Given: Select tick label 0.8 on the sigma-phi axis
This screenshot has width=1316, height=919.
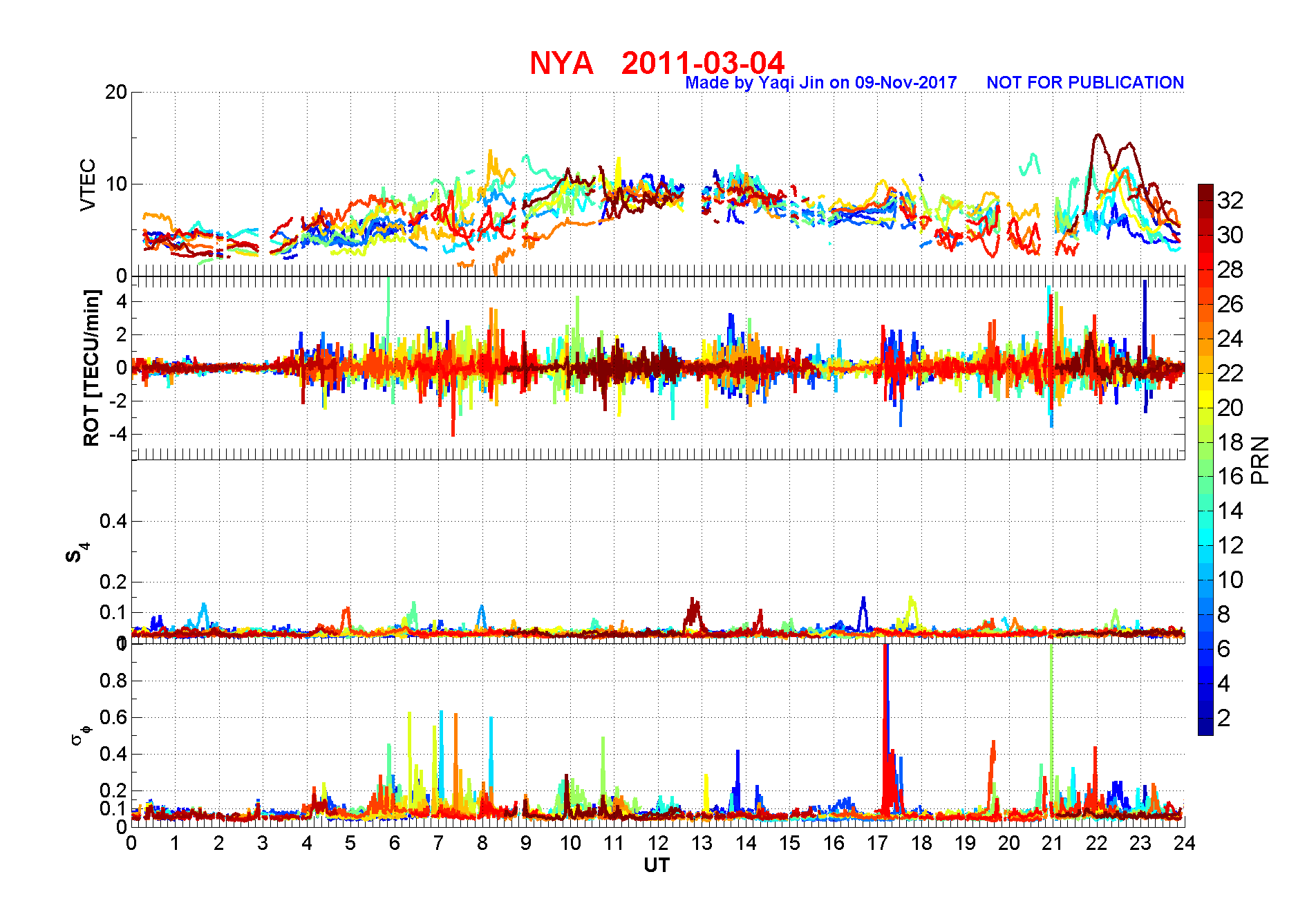Looking at the screenshot, I should (113, 681).
